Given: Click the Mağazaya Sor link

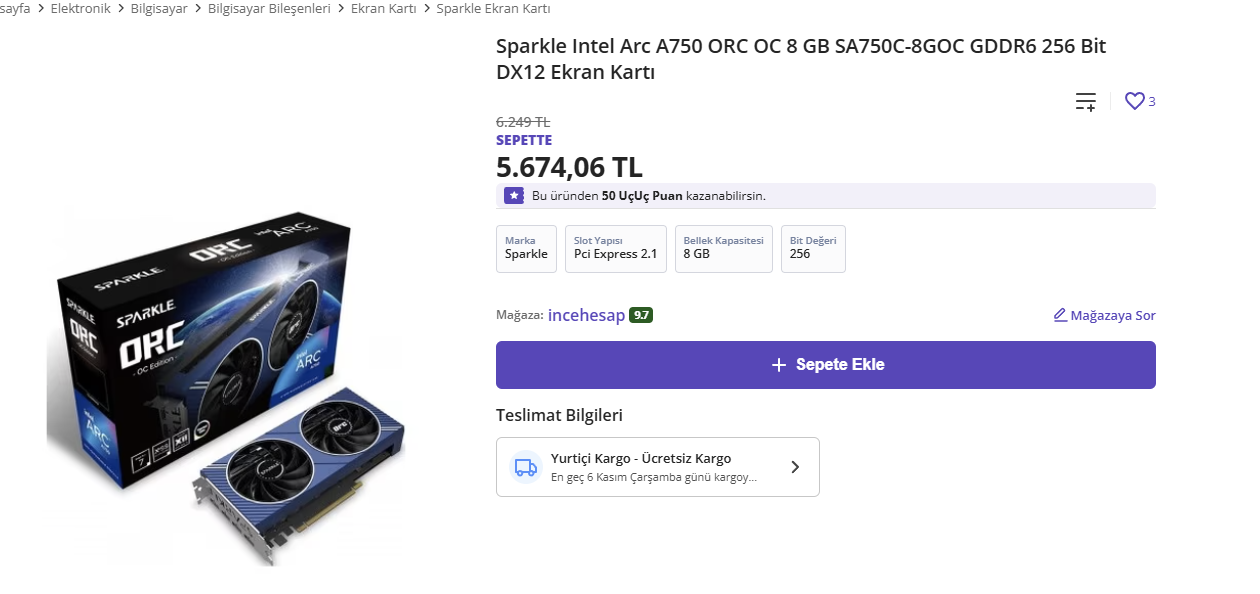Looking at the screenshot, I should (x=1112, y=315).
